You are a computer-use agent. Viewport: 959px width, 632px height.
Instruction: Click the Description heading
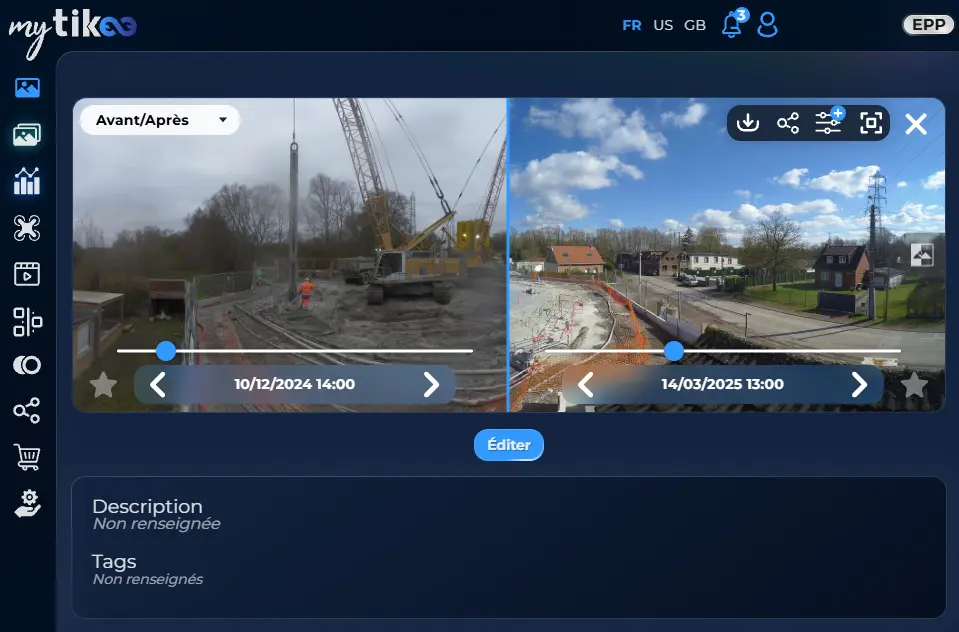tap(147, 507)
